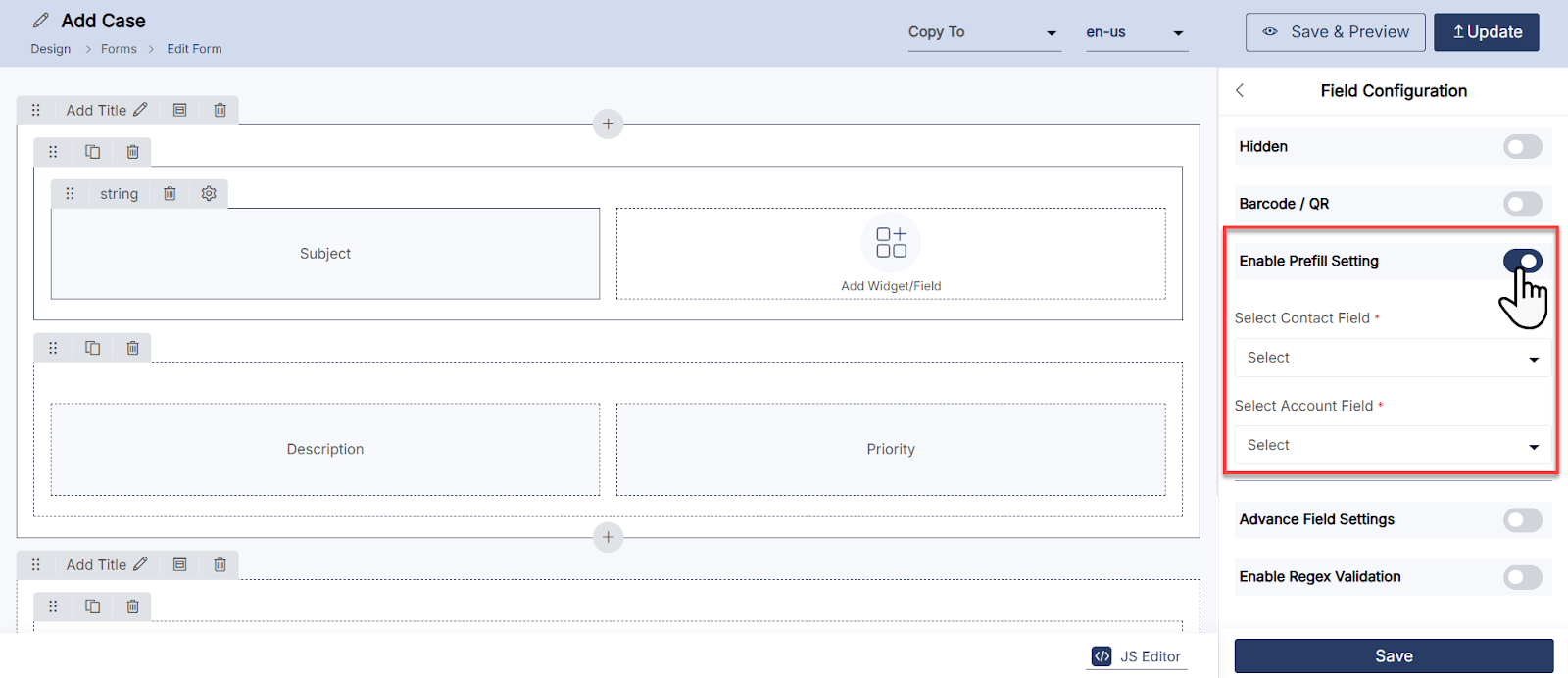Screen dimensions: 1568x678
Task: Toggle the Hidden switch
Action: 1522,147
